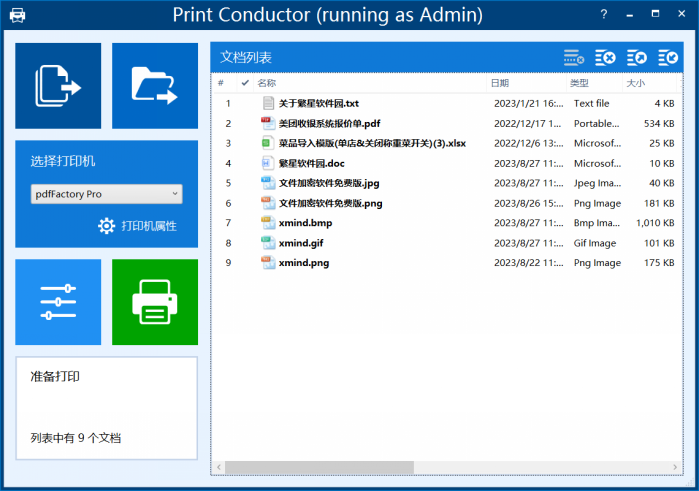699x491 pixels.
Task: Click the 列表中有 9 个文档 status text
Action: click(x=75, y=438)
